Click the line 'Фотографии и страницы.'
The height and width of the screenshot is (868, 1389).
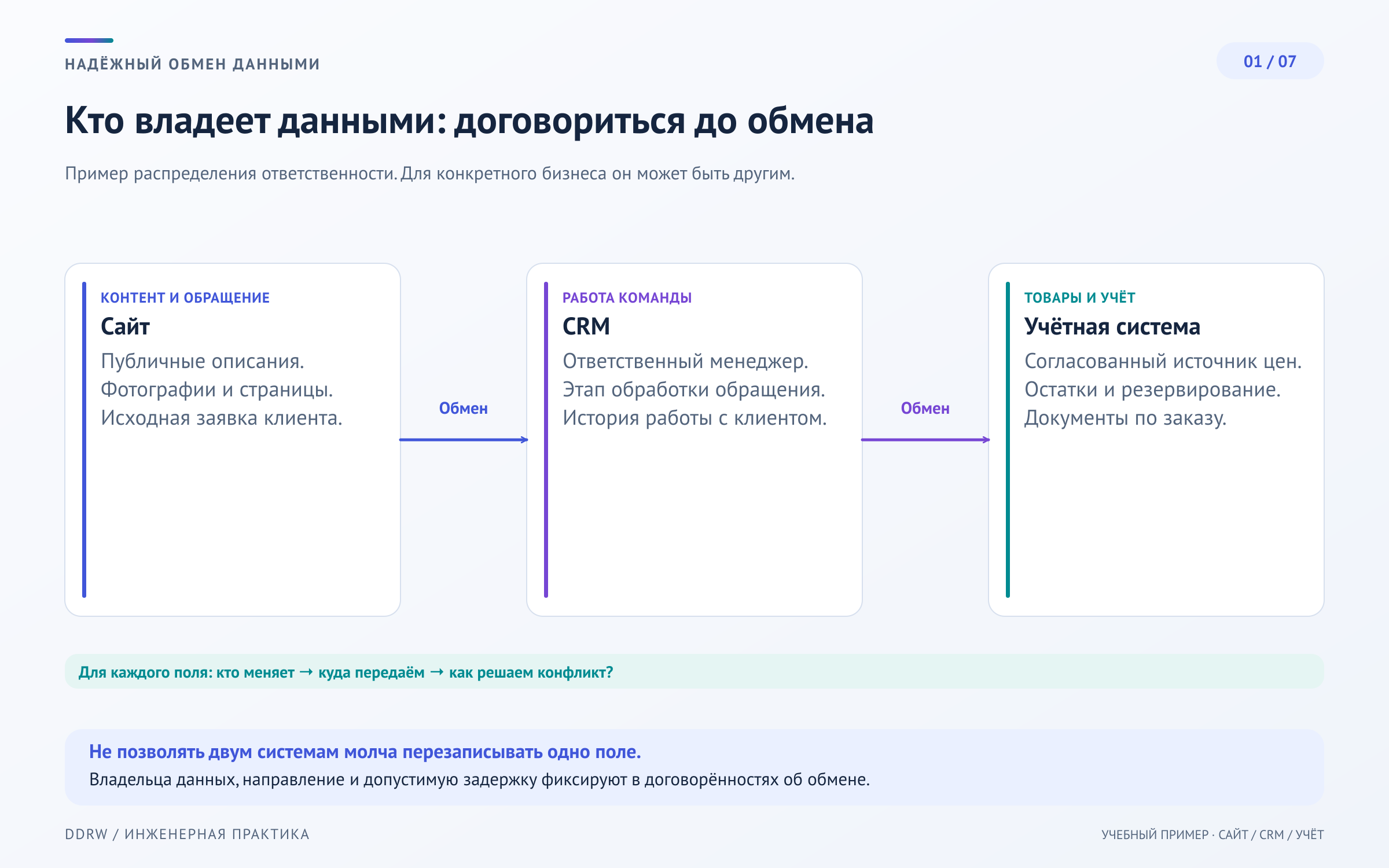pos(217,389)
